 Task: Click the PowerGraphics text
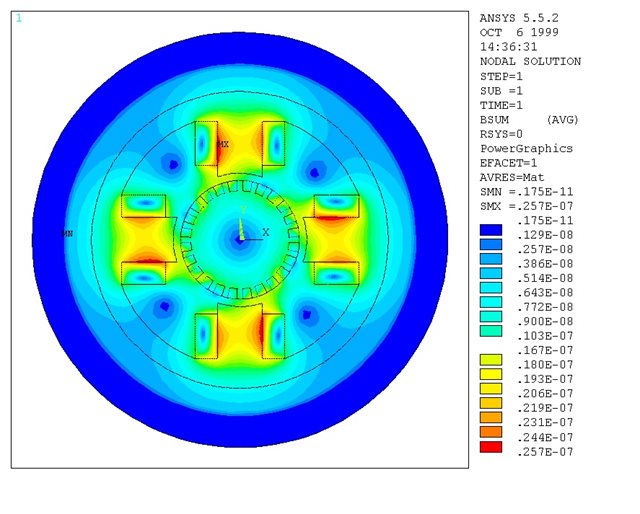point(527,148)
